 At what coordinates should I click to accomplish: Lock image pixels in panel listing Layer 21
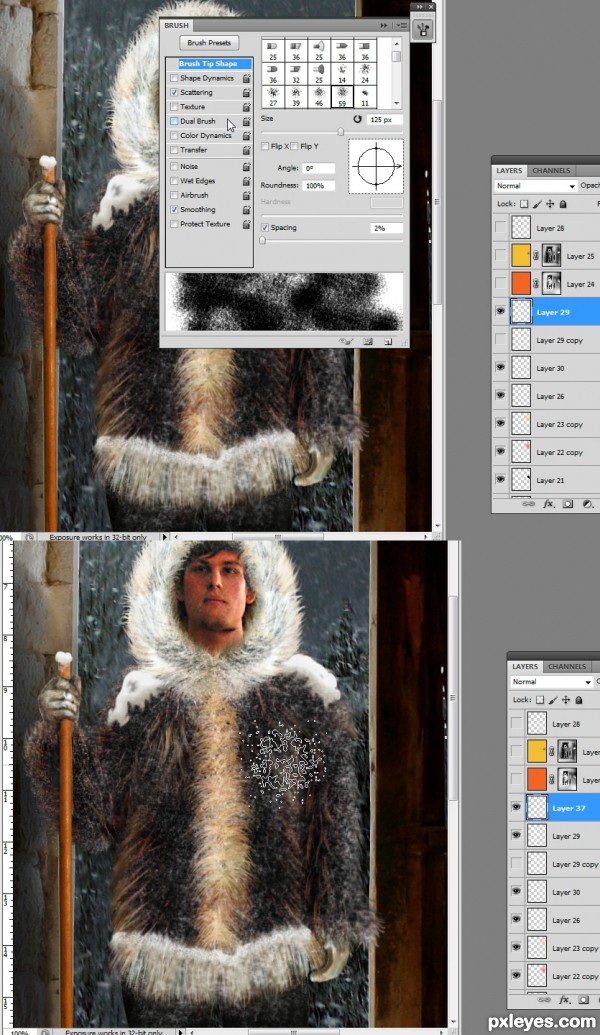537,204
